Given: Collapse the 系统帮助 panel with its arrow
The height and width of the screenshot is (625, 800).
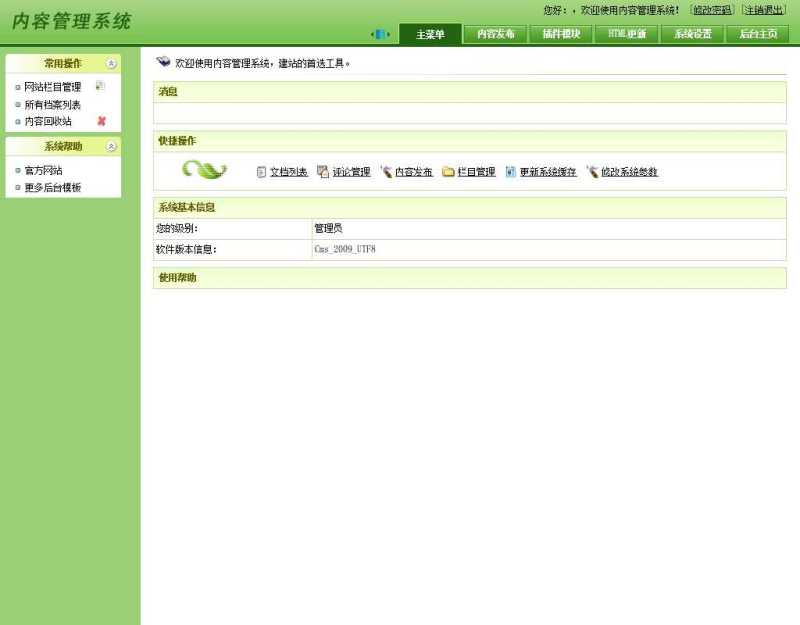Looking at the screenshot, I should click(109, 146).
